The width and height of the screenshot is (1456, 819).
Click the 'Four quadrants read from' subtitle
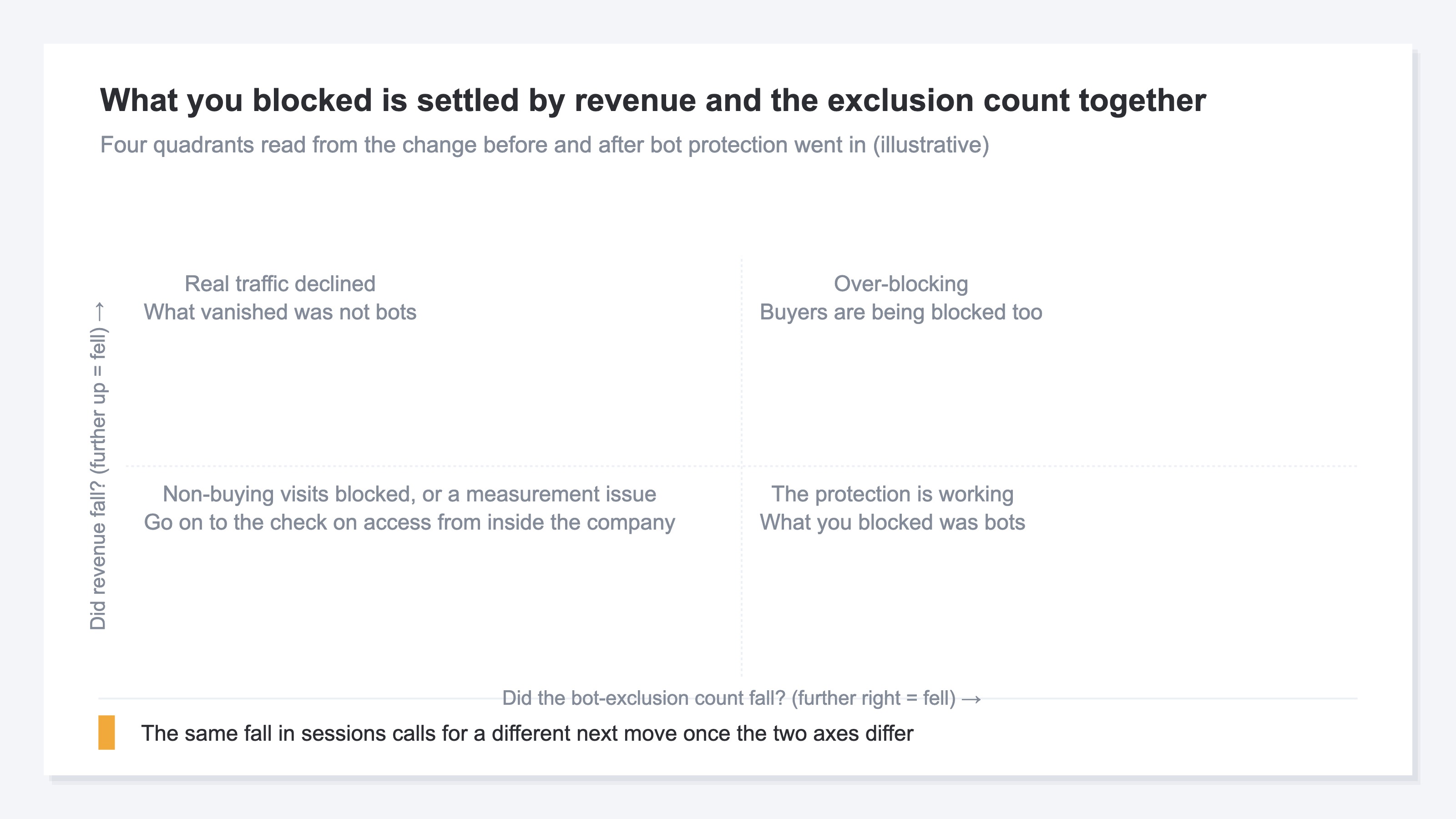click(544, 145)
